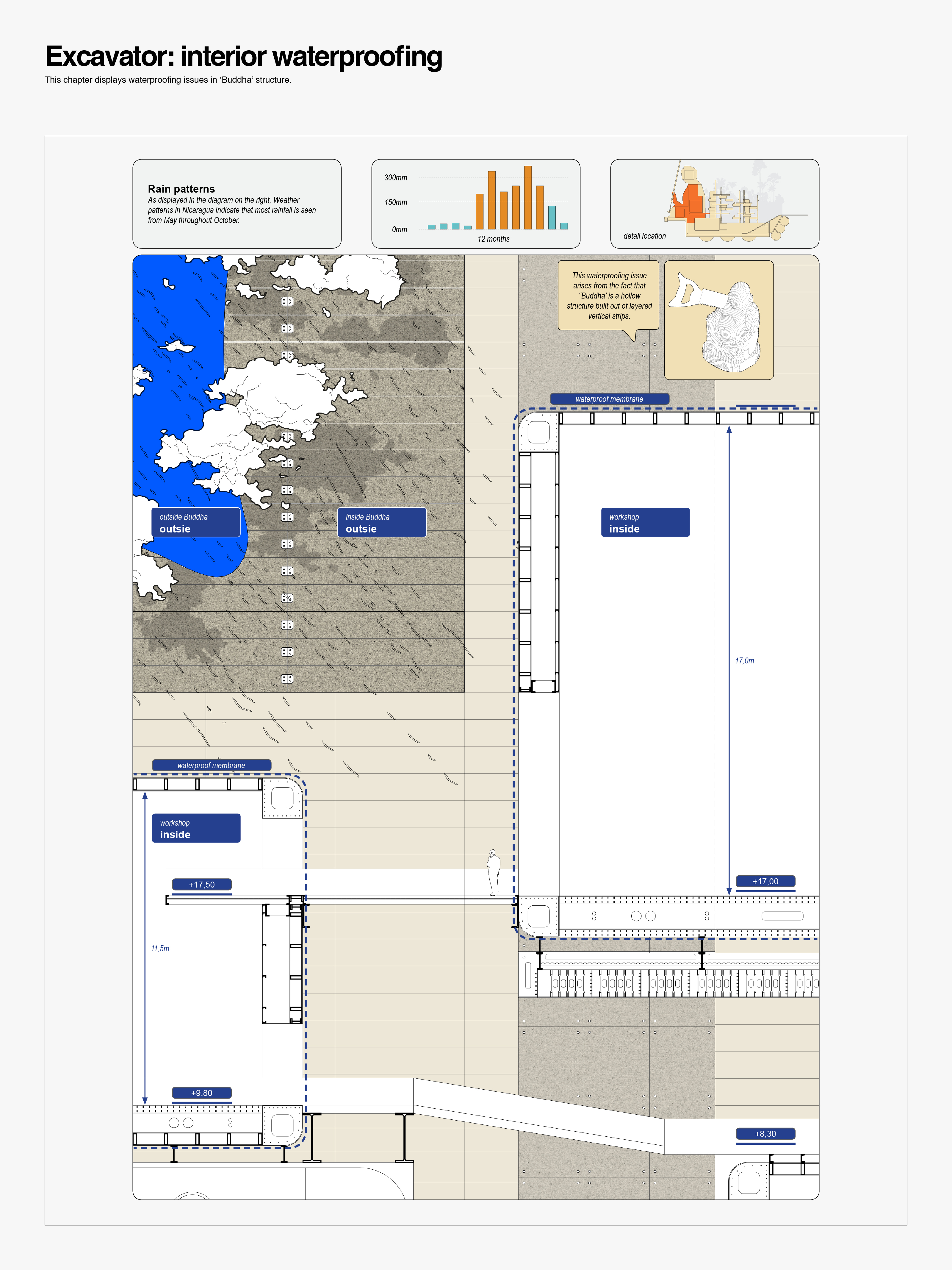The width and height of the screenshot is (952, 1270).
Task: Click the upper 'waterproof membrane' tag
Action: click(609, 399)
